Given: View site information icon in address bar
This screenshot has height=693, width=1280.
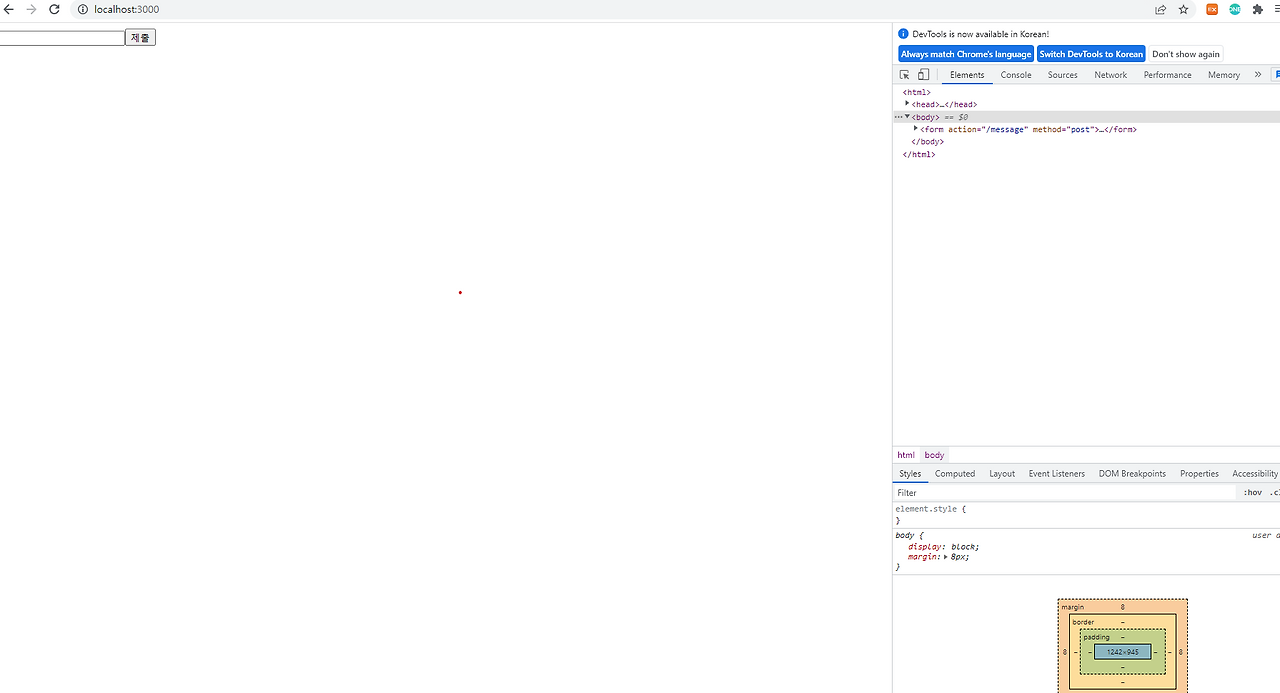Looking at the screenshot, I should [x=83, y=9].
